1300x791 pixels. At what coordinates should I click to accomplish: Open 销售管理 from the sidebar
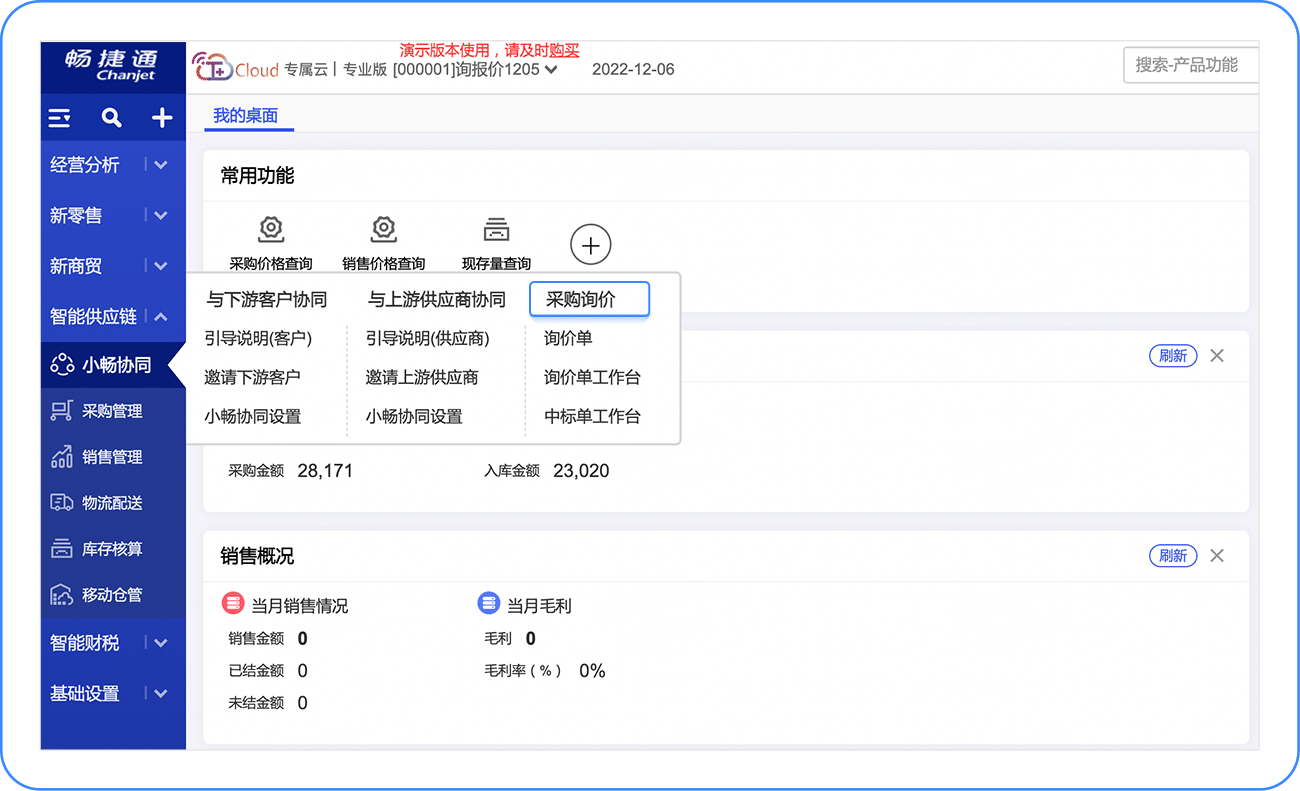[112, 457]
